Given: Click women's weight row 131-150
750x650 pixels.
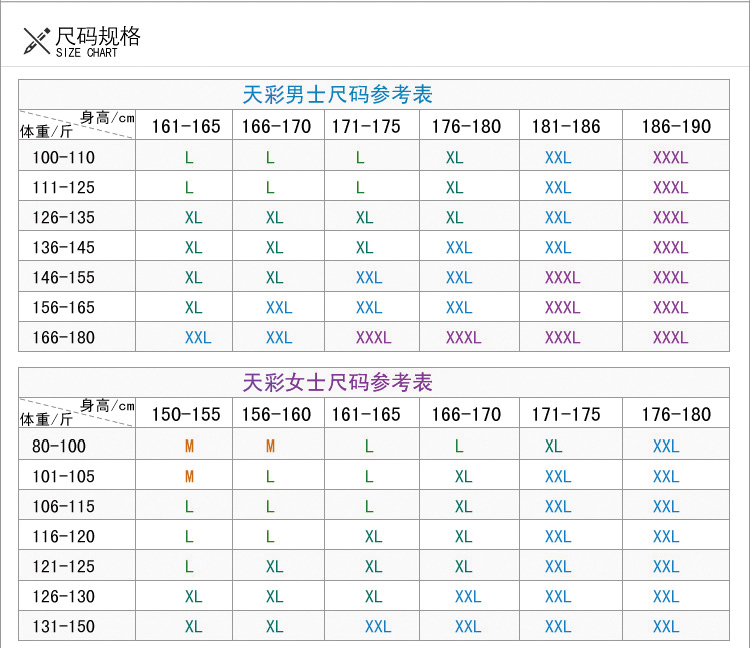Looking at the screenshot, I should (x=64, y=627).
